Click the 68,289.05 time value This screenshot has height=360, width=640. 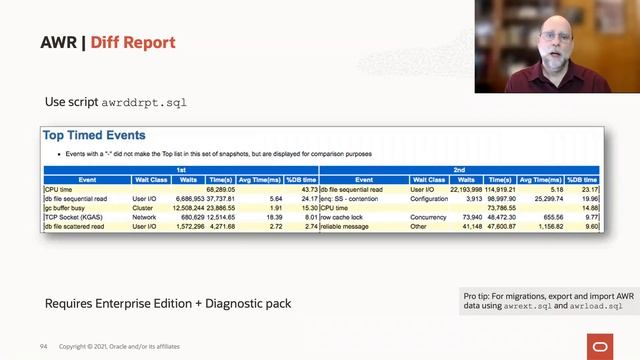point(221,190)
